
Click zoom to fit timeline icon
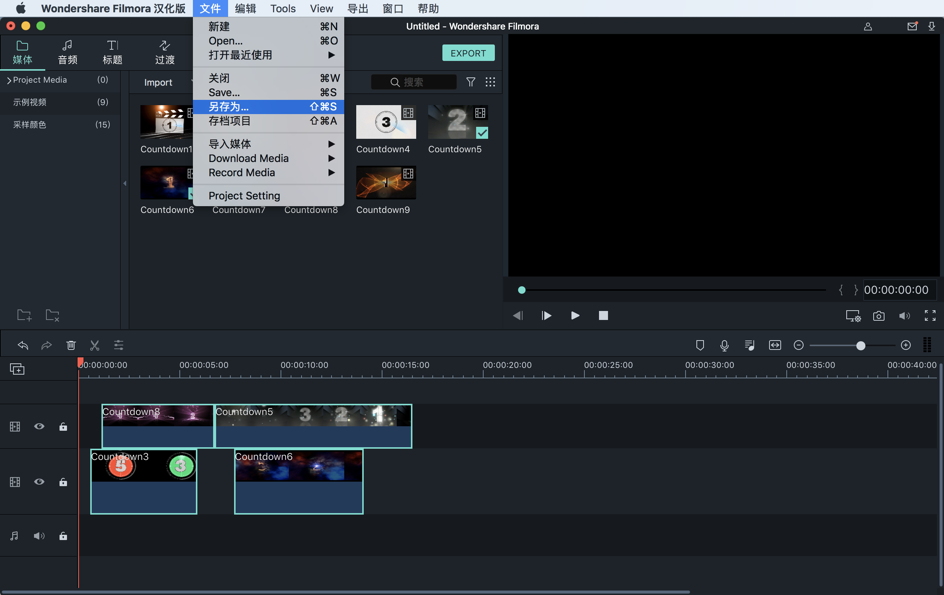point(775,345)
